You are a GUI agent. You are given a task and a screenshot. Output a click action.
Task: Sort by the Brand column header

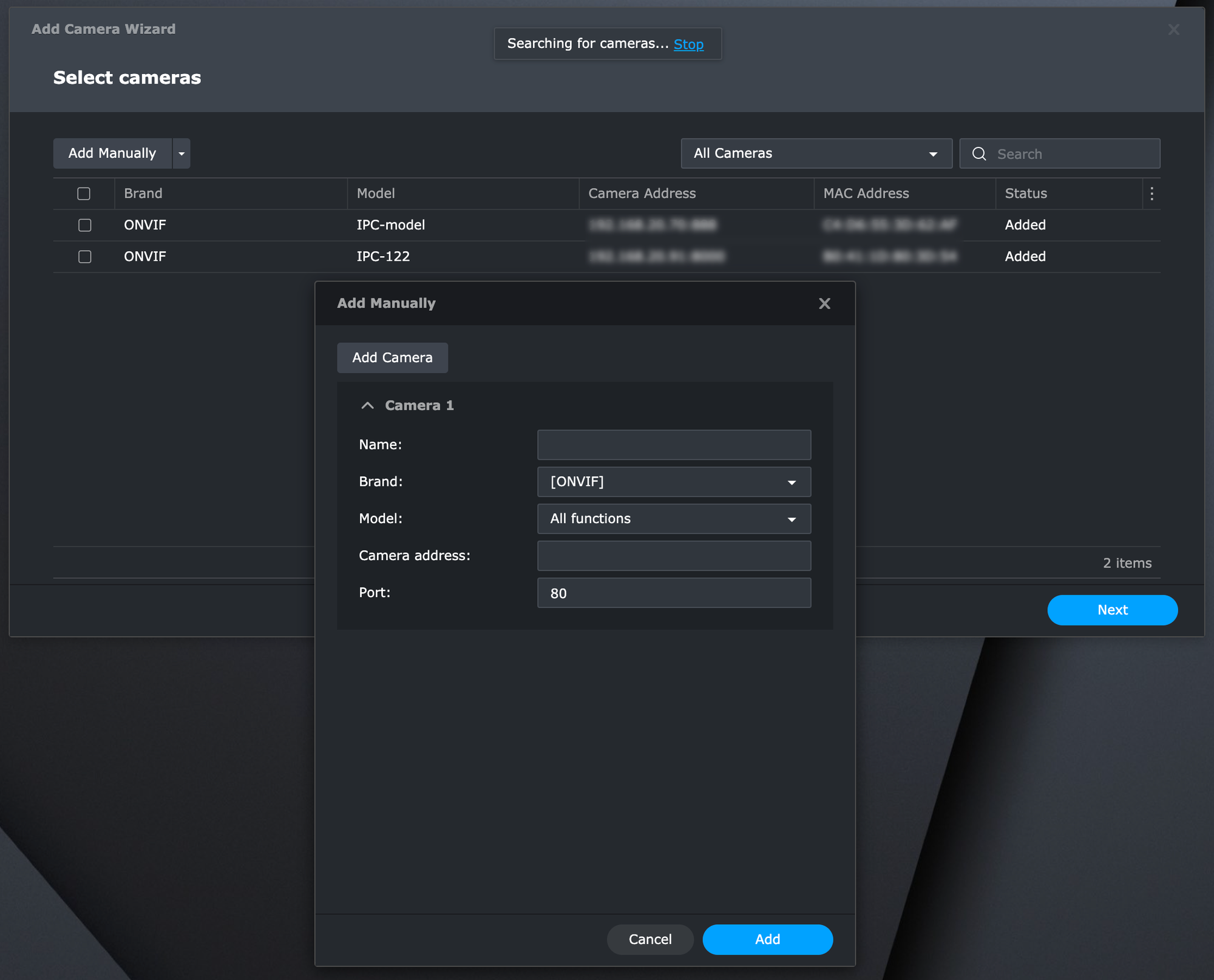click(x=231, y=194)
